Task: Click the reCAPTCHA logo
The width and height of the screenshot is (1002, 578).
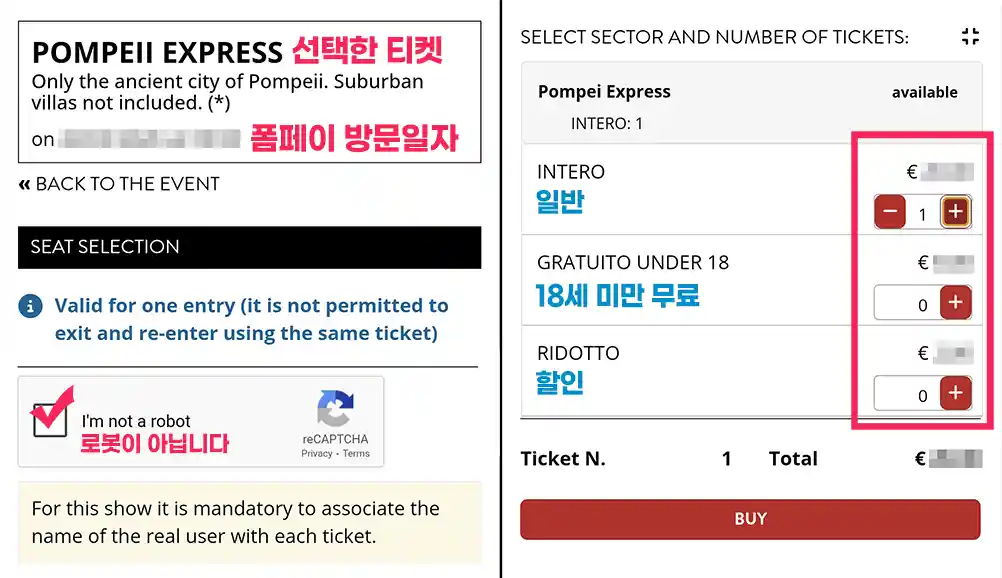Action: tap(335, 410)
